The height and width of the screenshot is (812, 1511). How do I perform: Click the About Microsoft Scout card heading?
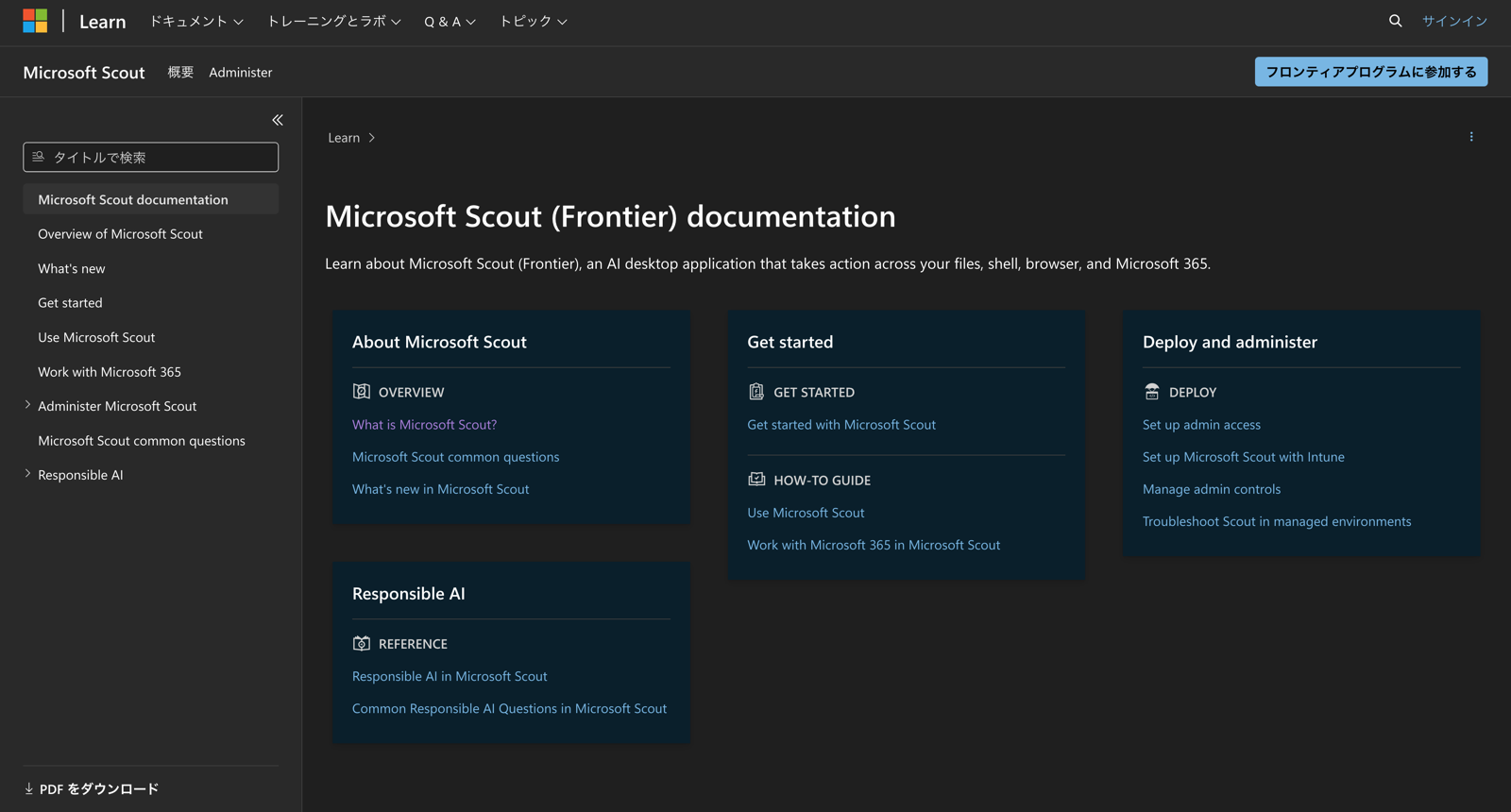coord(439,342)
